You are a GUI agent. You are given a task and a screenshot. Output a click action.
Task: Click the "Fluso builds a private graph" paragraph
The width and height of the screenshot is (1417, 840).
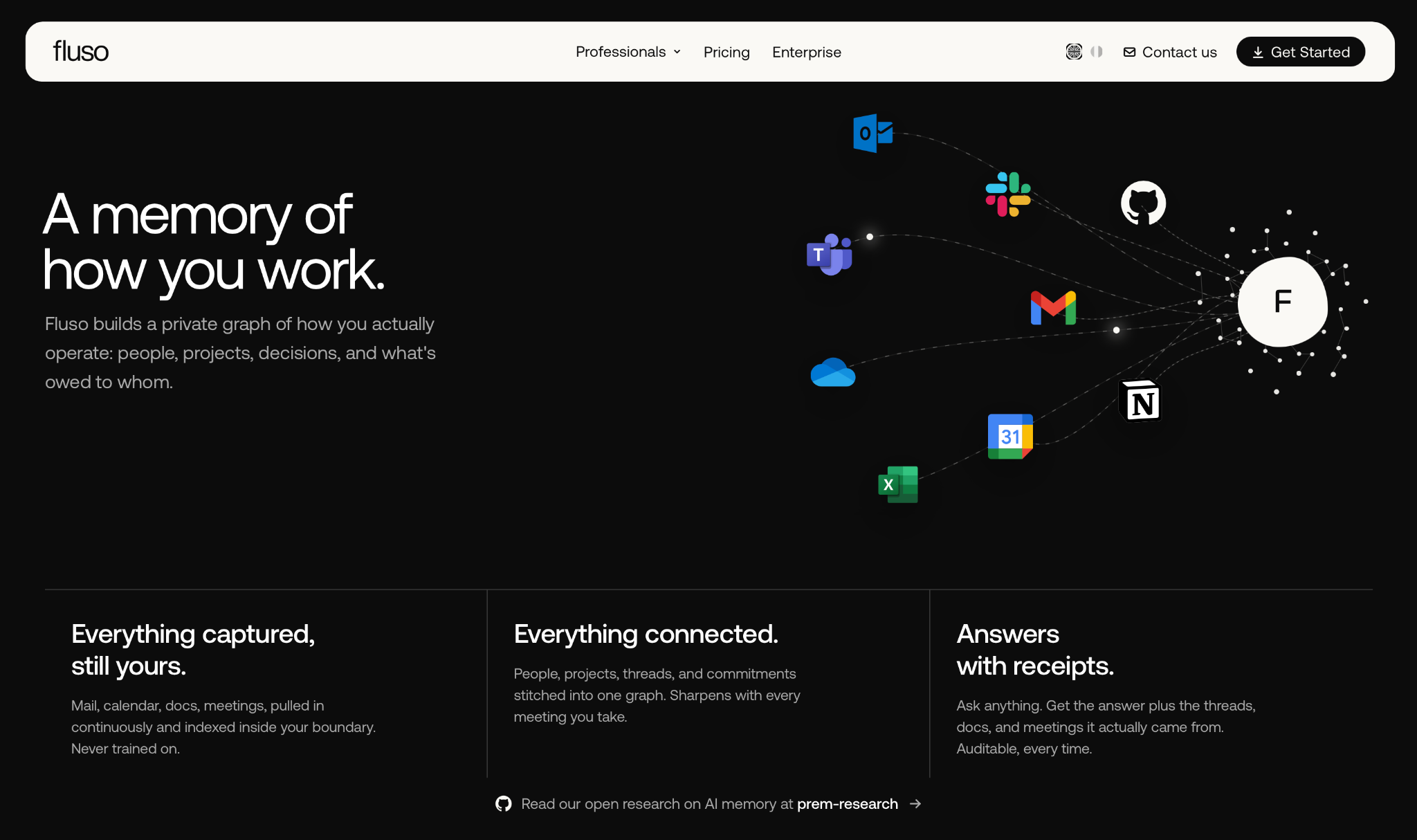240,353
